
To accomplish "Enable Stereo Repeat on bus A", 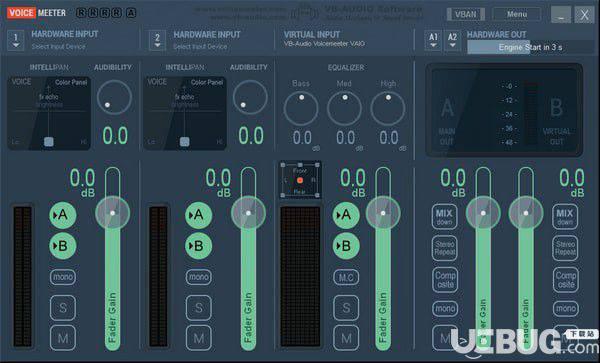I will (x=445, y=248).
